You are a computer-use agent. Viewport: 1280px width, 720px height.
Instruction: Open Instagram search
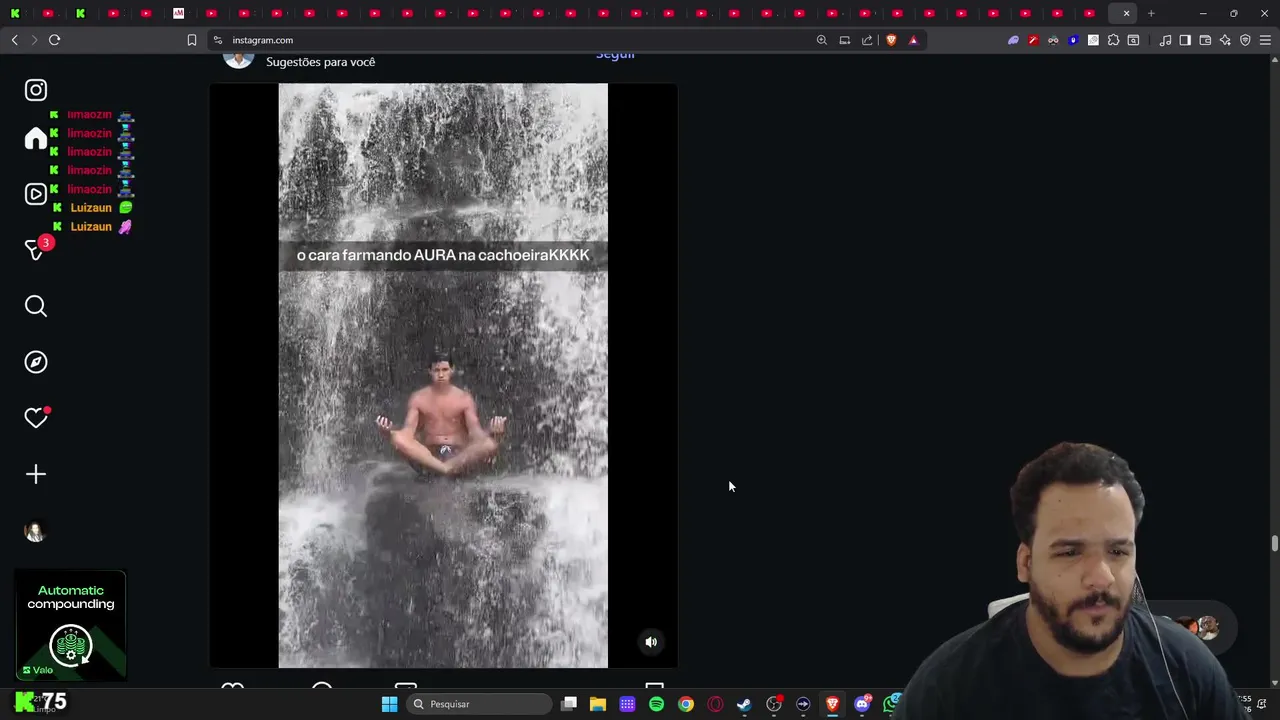pyautogui.click(x=36, y=306)
